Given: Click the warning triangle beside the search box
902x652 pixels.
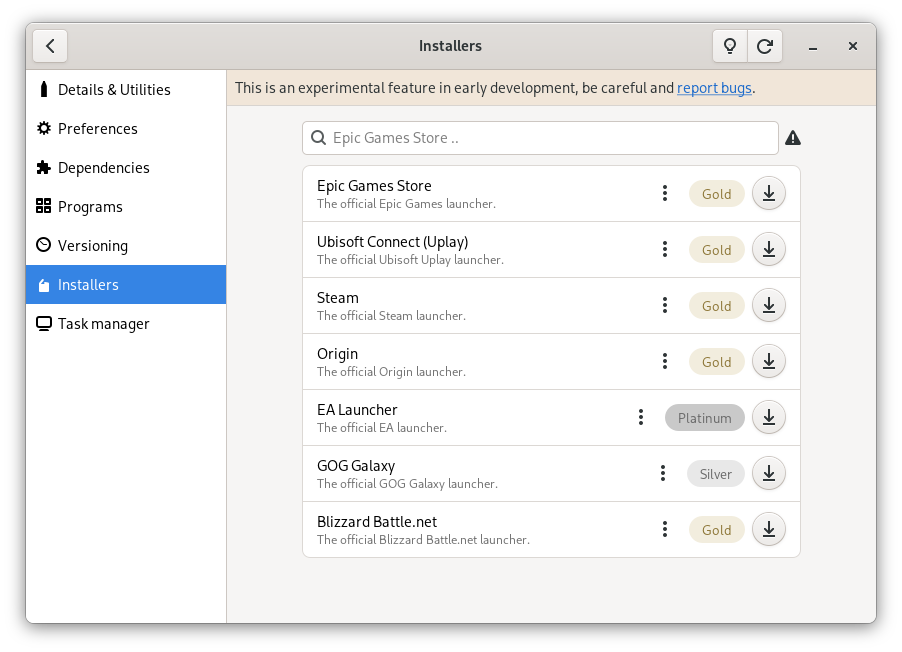Looking at the screenshot, I should (793, 138).
